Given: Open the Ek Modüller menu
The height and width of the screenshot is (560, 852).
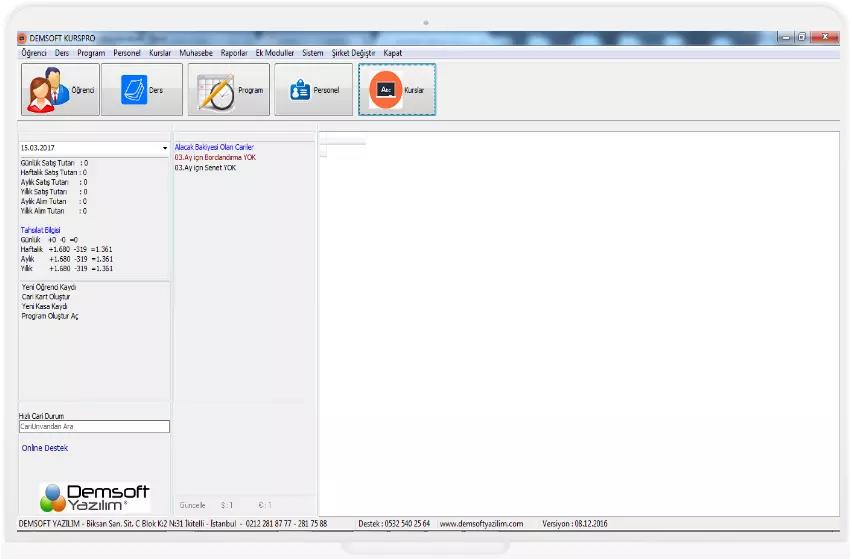Looking at the screenshot, I should pyautogui.click(x=275, y=53).
